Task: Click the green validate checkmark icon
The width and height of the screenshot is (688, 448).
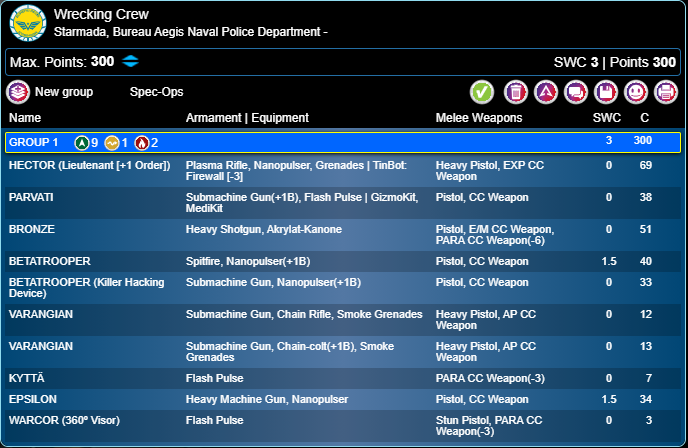Action: pos(482,92)
